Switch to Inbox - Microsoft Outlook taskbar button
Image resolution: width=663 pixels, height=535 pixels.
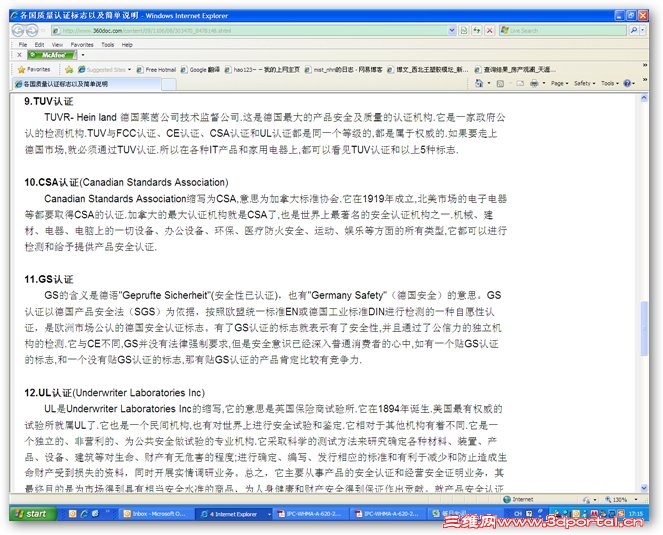point(155,514)
